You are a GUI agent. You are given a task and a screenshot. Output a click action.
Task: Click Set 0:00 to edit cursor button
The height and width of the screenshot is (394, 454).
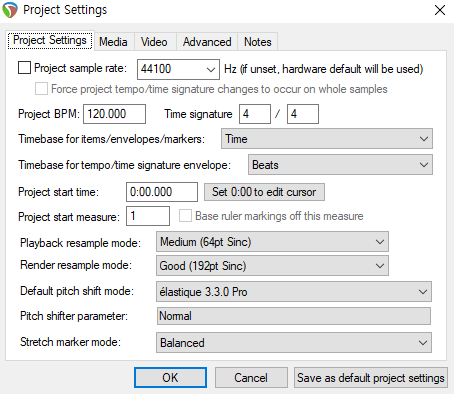(264, 192)
